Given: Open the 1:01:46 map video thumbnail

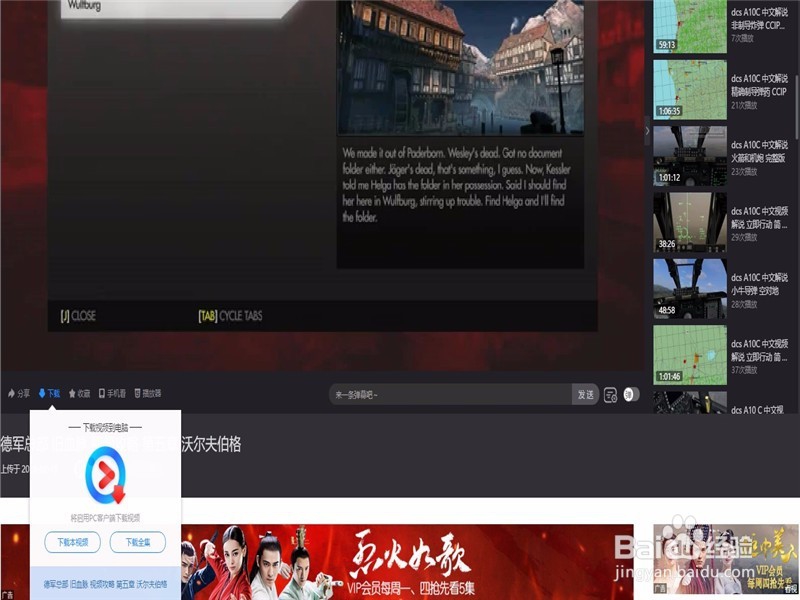Looking at the screenshot, I should [x=690, y=355].
